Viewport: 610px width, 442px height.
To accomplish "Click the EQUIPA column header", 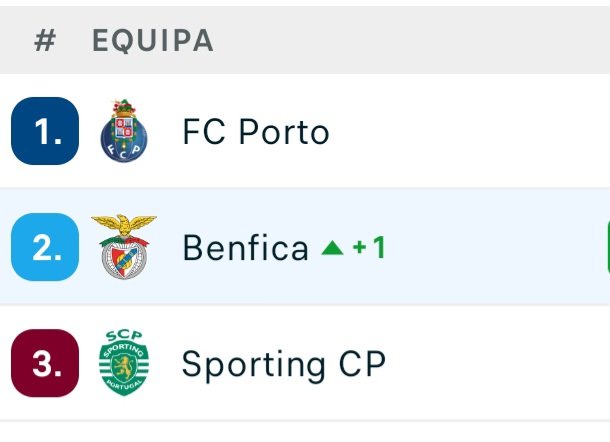I will click(152, 41).
